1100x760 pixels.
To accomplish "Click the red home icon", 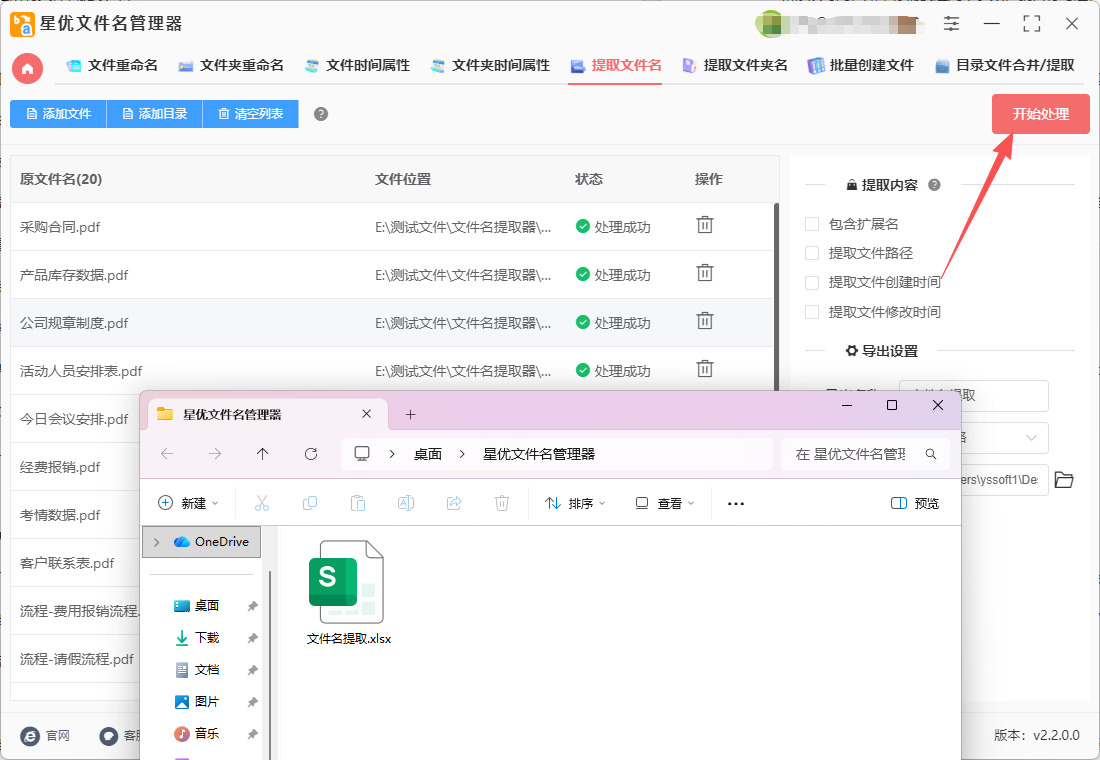I will click(28, 68).
